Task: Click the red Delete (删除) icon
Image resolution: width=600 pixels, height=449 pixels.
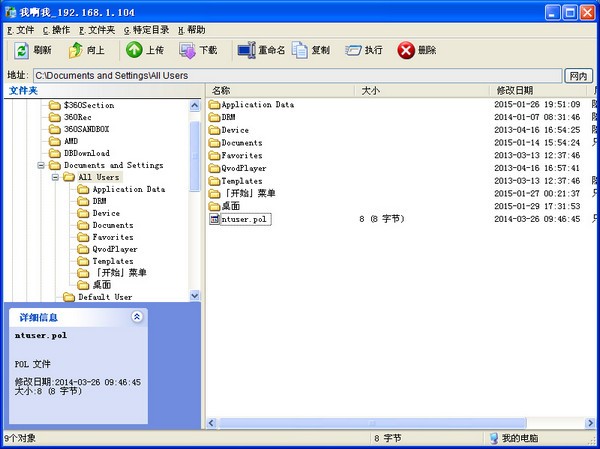Action: point(406,50)
